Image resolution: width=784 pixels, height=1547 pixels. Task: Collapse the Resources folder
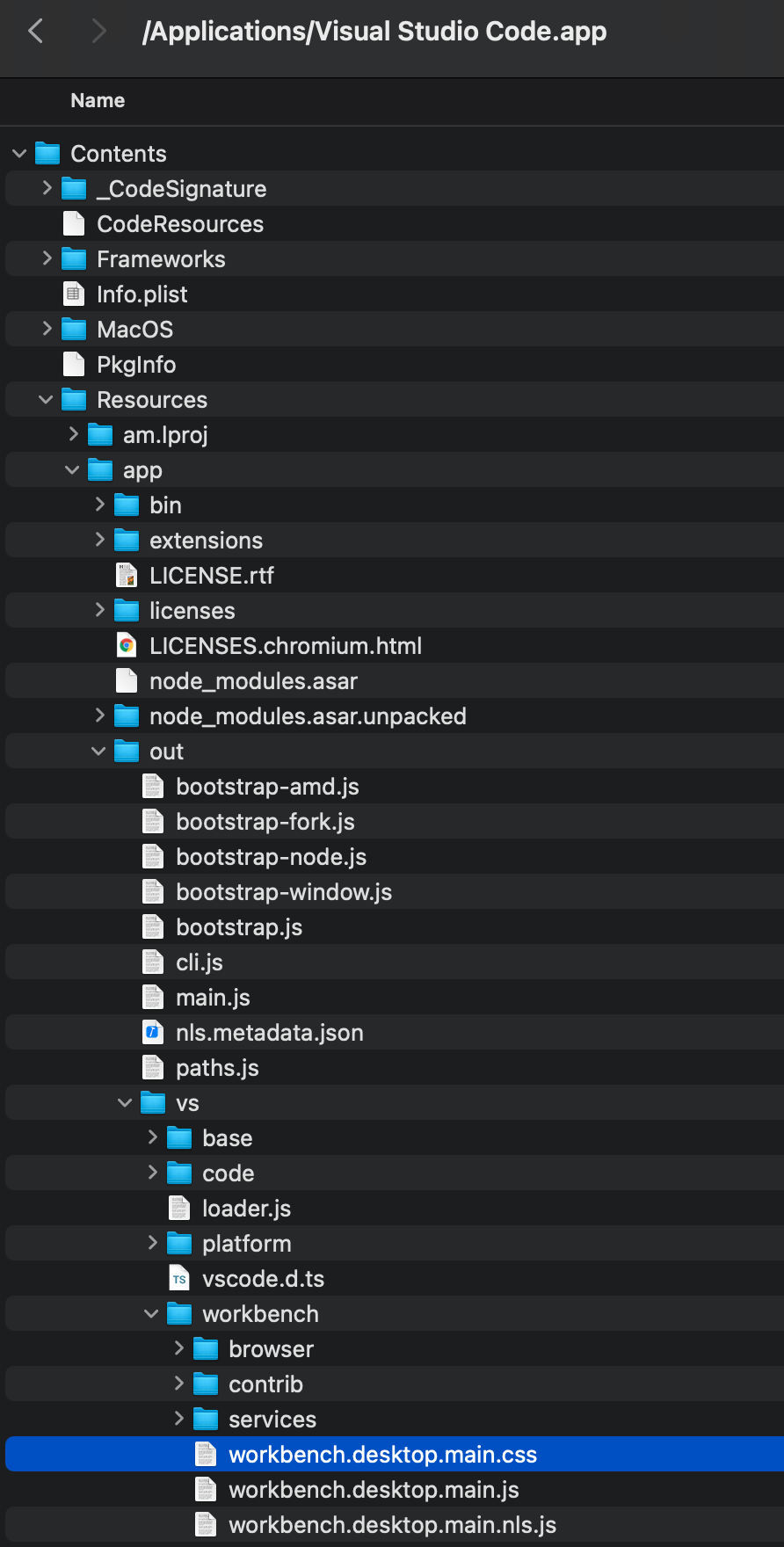(x=46, y=400)
